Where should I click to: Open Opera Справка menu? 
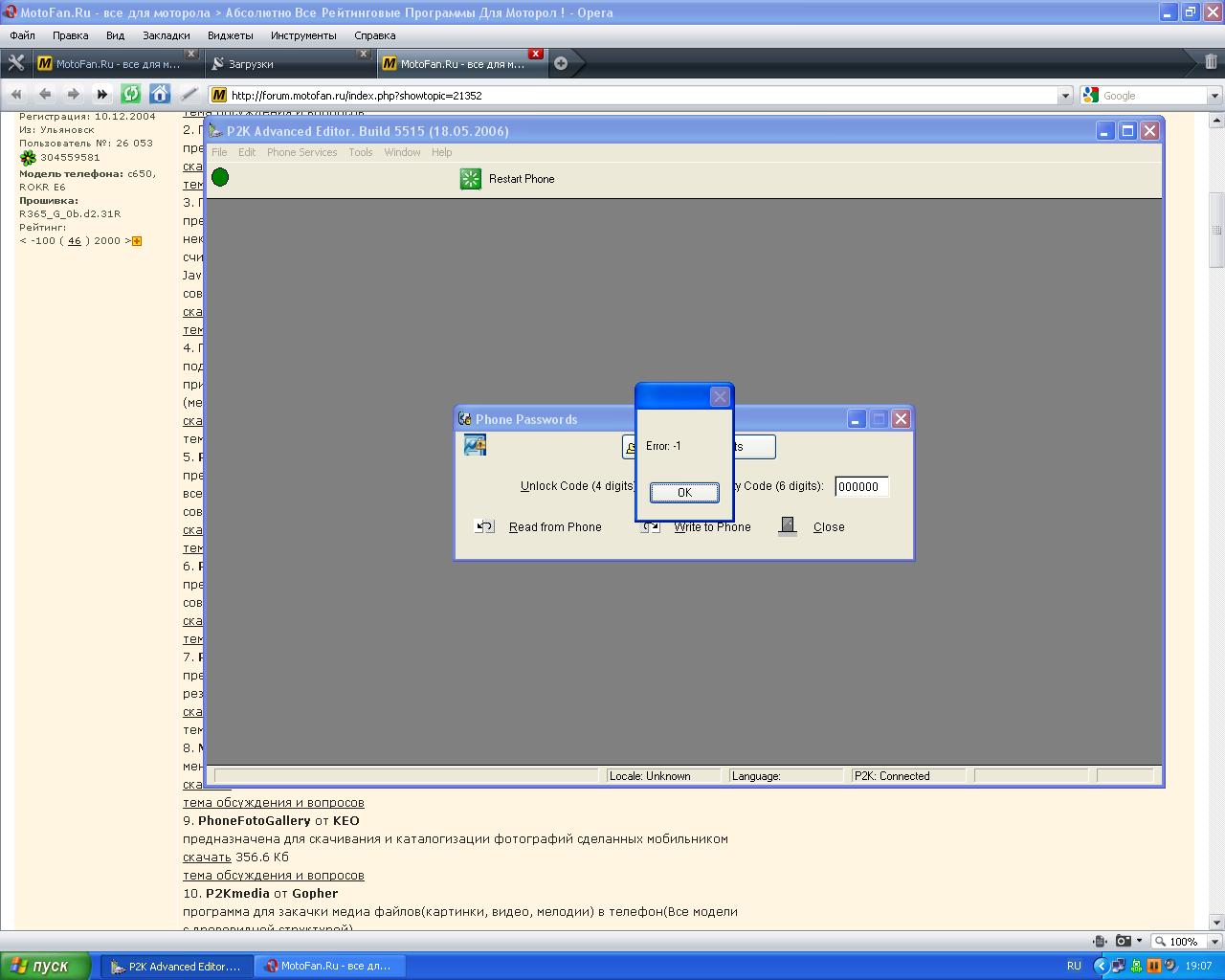pyautogui.click(x=374, y=35)
